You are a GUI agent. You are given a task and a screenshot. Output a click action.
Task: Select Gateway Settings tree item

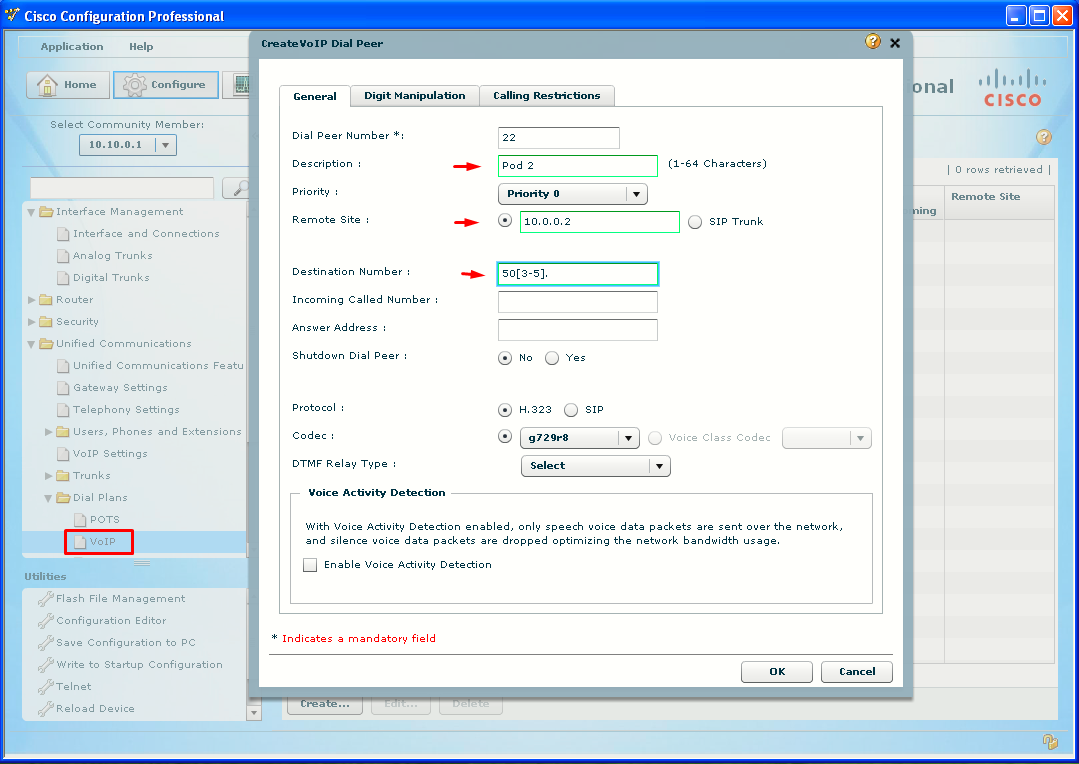tap(120, 388)
